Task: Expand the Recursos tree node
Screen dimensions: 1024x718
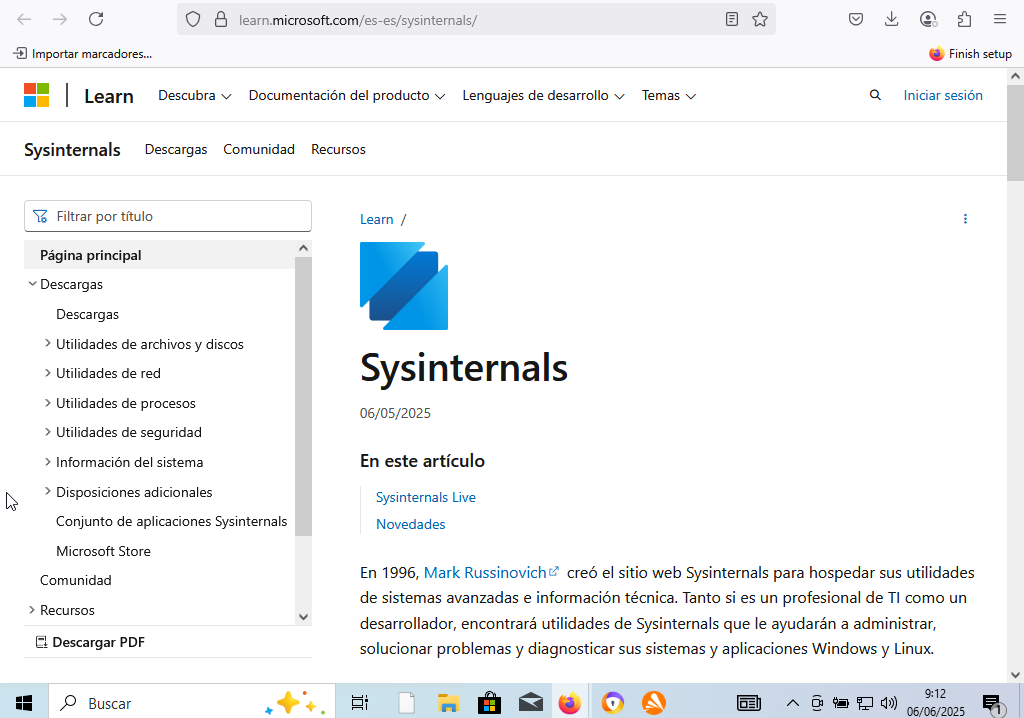Action: (32, 610)
